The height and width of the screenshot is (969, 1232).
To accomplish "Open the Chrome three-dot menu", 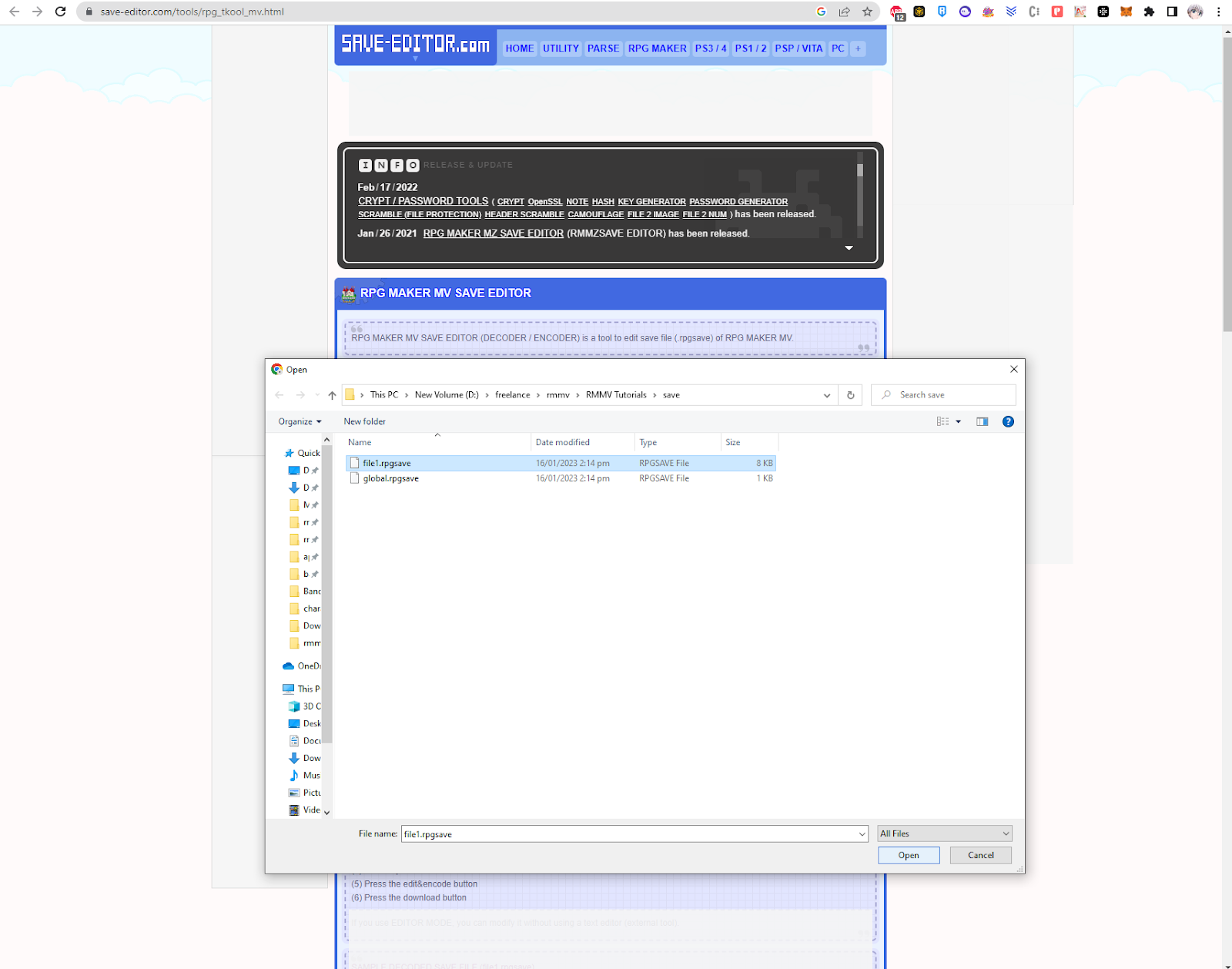I will click(x=1218, y=12).
